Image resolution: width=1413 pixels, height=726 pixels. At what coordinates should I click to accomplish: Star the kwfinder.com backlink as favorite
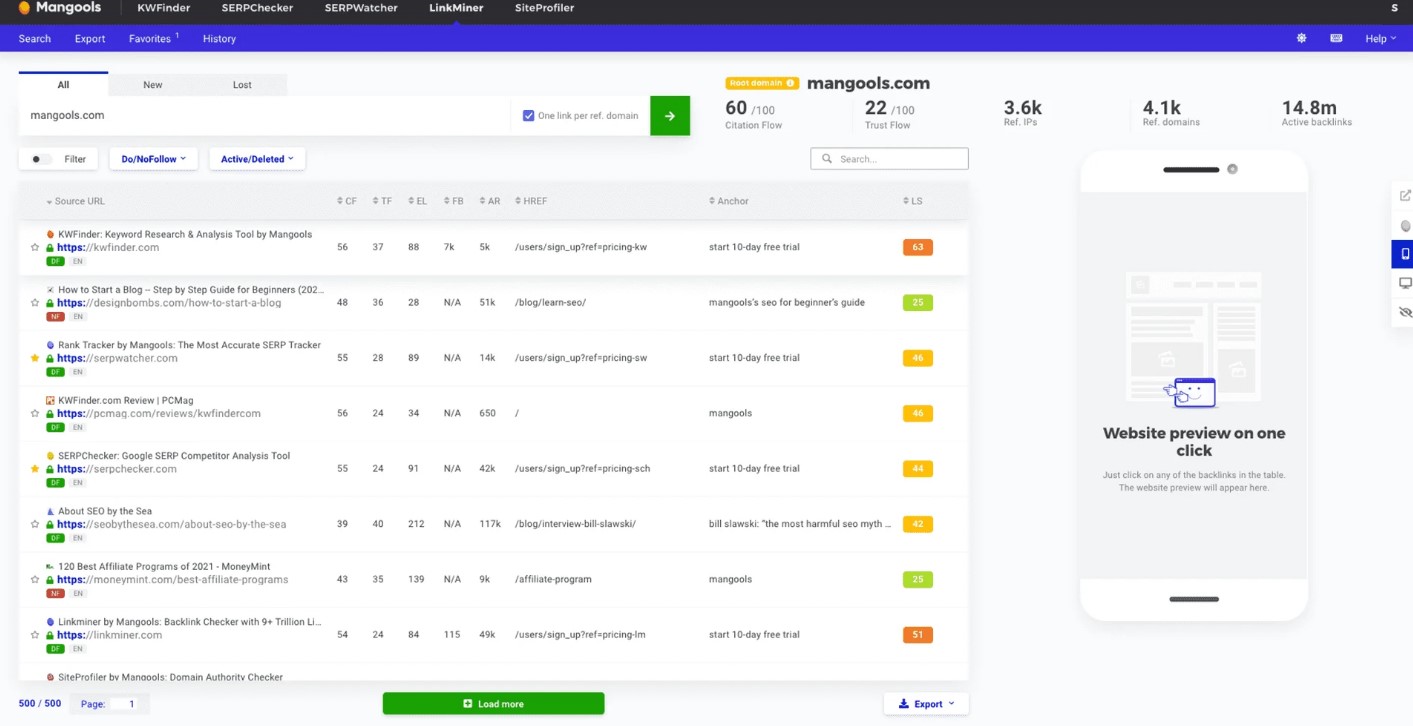(35, 247)
